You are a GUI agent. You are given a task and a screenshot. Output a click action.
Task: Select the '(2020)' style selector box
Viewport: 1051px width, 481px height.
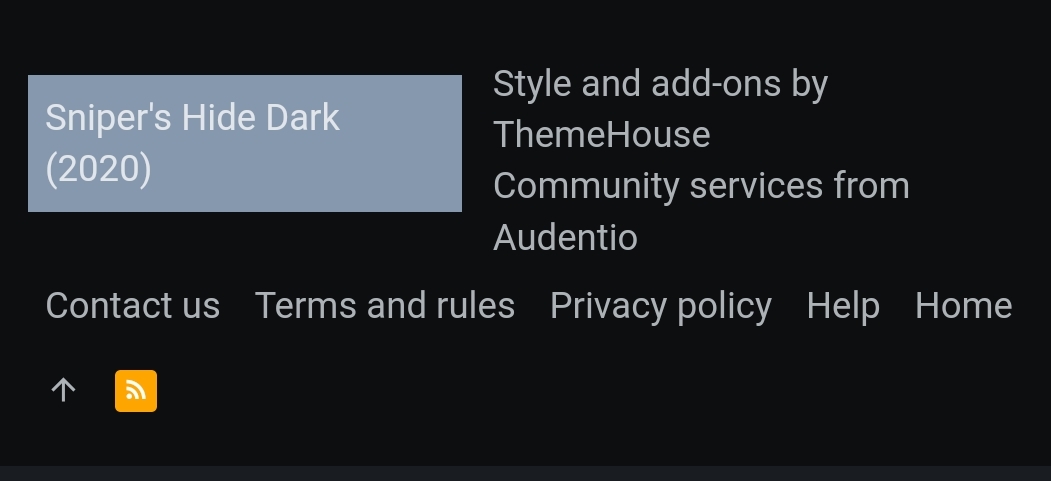coord(245,143)
